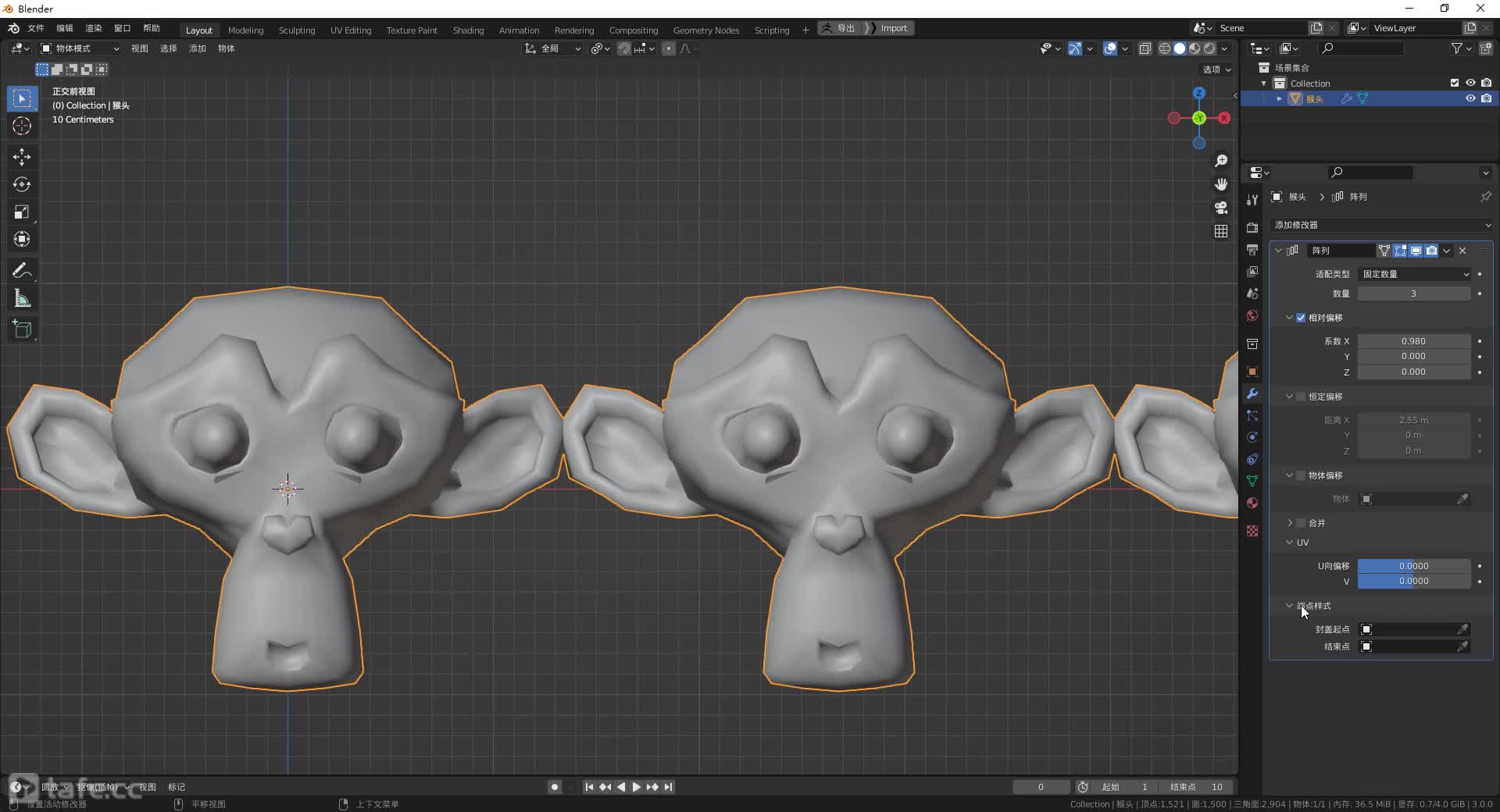Select the Transform tool
This screenshot has height=812, width=1500.
tap(22, 239)
